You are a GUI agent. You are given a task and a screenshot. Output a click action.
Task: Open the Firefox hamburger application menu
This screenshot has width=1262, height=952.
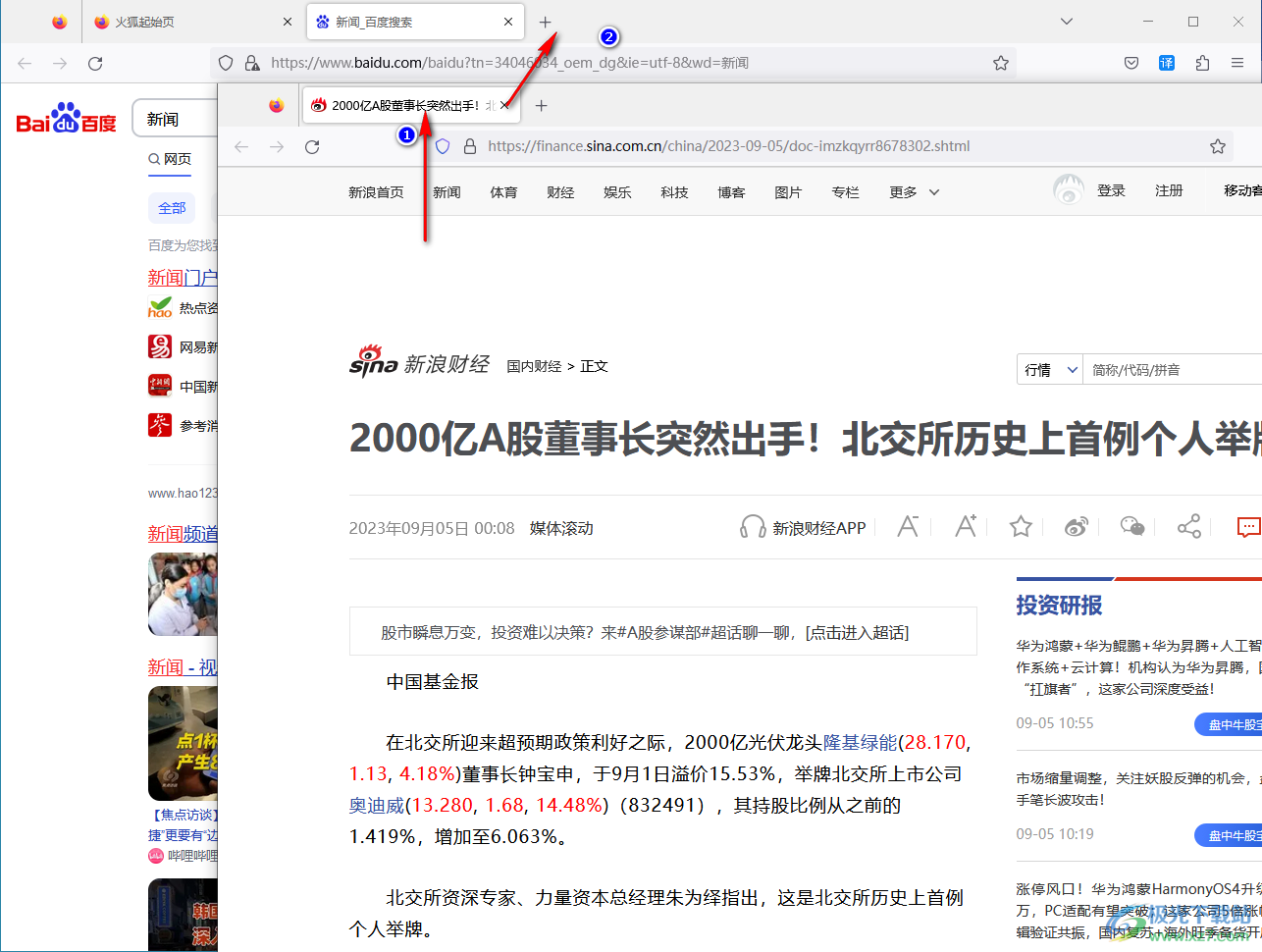click(x=1237, y=63)
